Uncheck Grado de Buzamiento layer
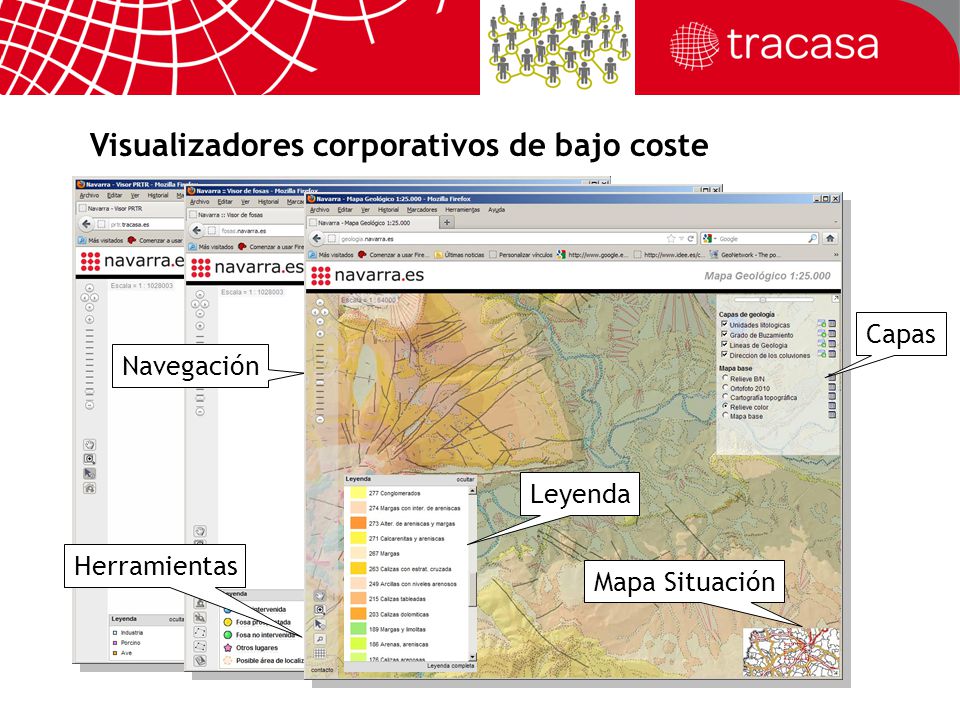The width and height of the screenshot is (960, 720). pos(724,334)
